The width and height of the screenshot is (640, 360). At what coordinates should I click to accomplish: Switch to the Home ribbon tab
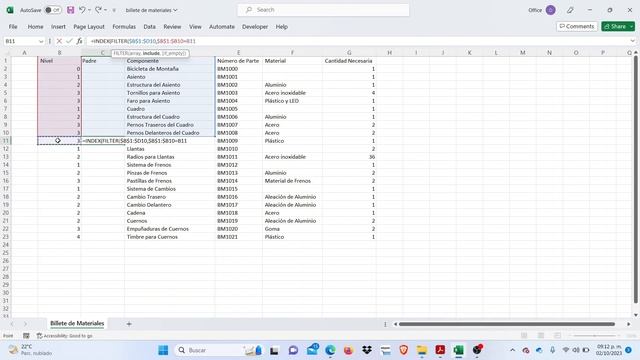coord(36,27)
